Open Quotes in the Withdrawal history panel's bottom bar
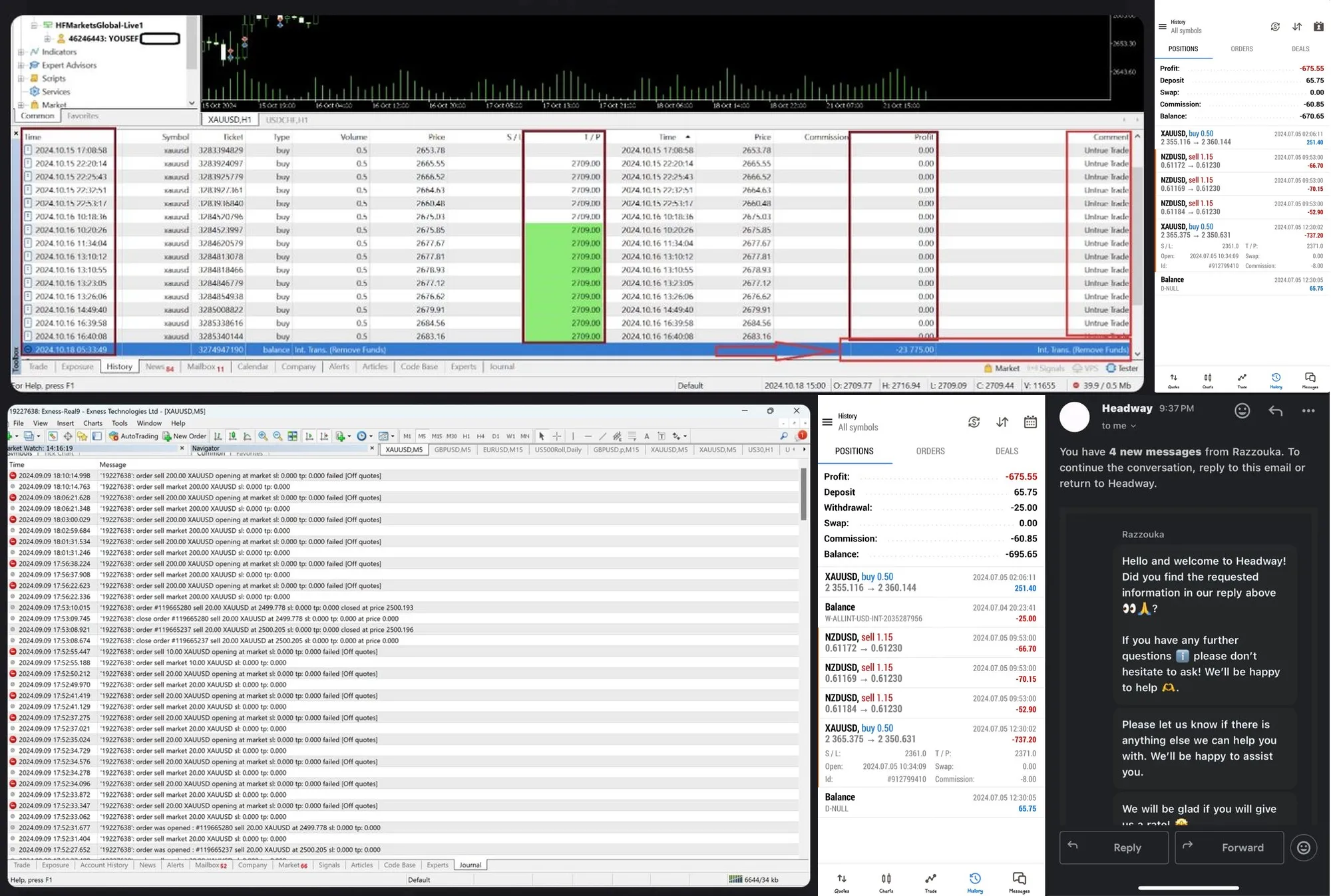The image size is (1331, 896). tap(842, 882)
